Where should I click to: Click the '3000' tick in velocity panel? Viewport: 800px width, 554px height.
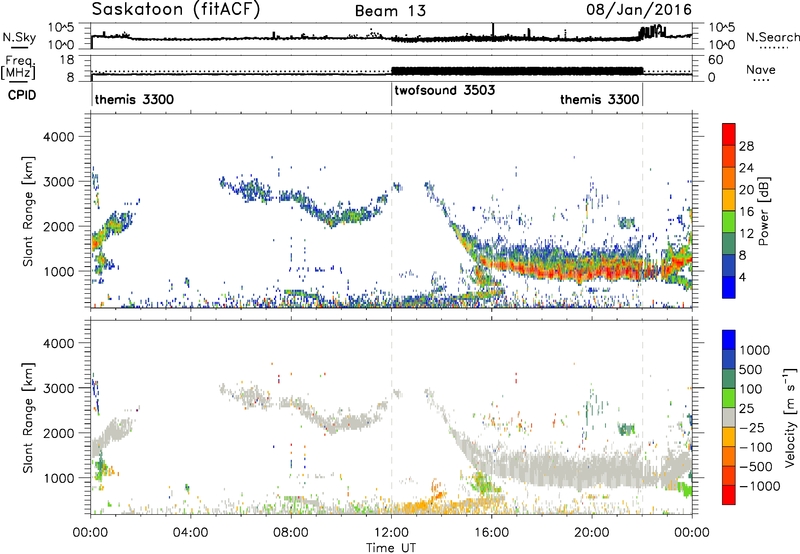(x=58, y=388)
